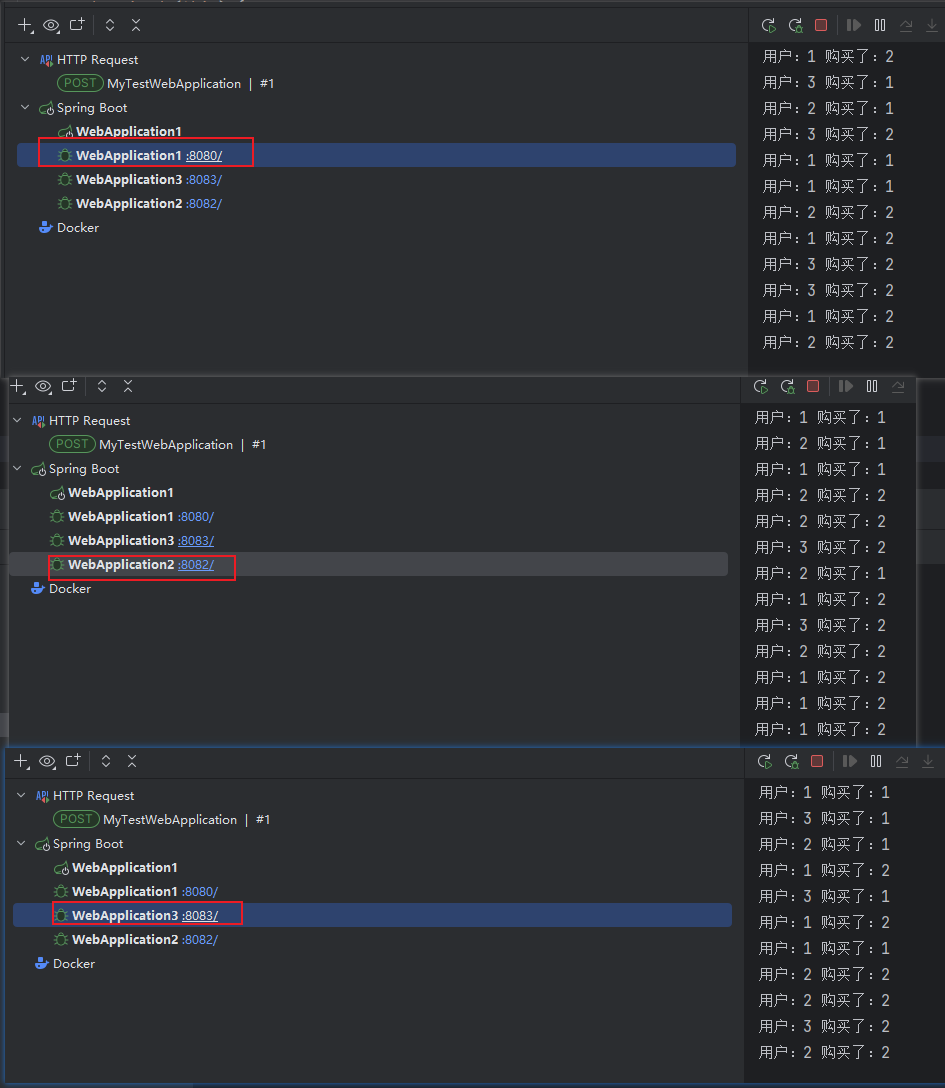Stop the process in middle panel toolbar

pos(813,386)
